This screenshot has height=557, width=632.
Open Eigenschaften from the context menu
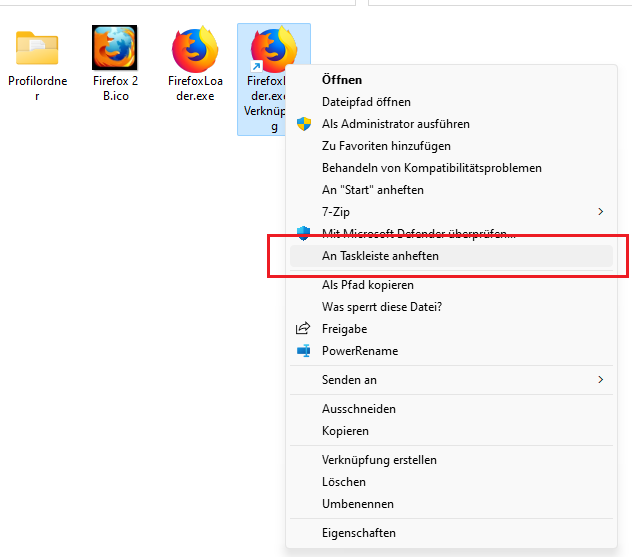358,533
